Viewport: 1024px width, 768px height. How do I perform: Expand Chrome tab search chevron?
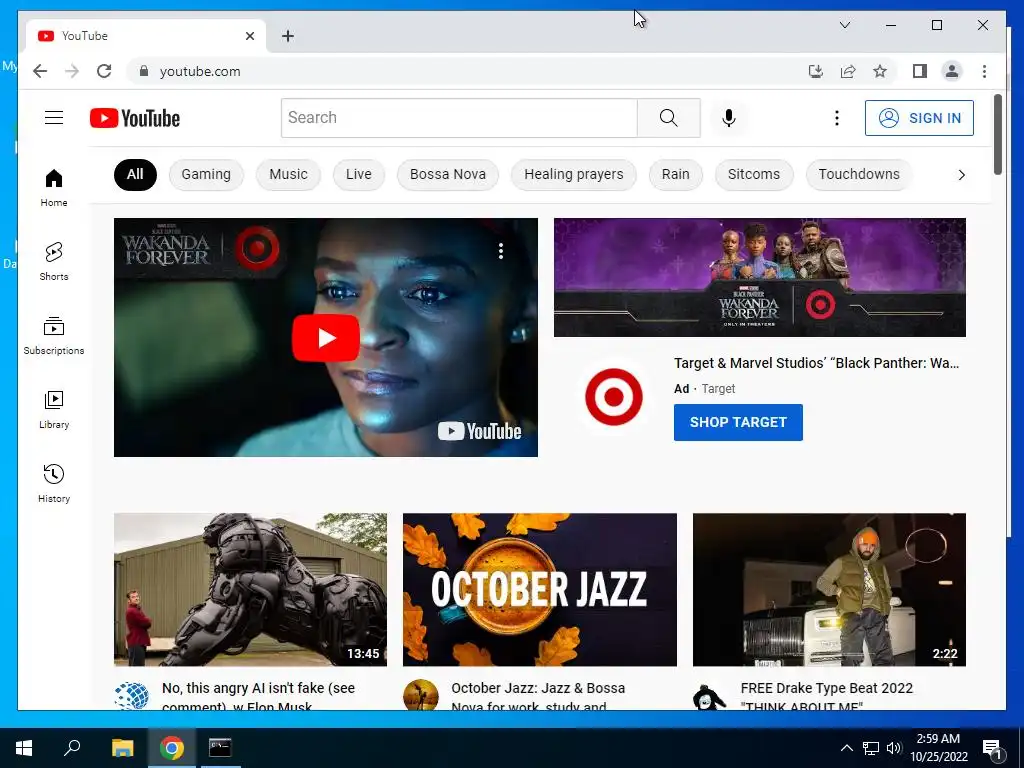844,25
